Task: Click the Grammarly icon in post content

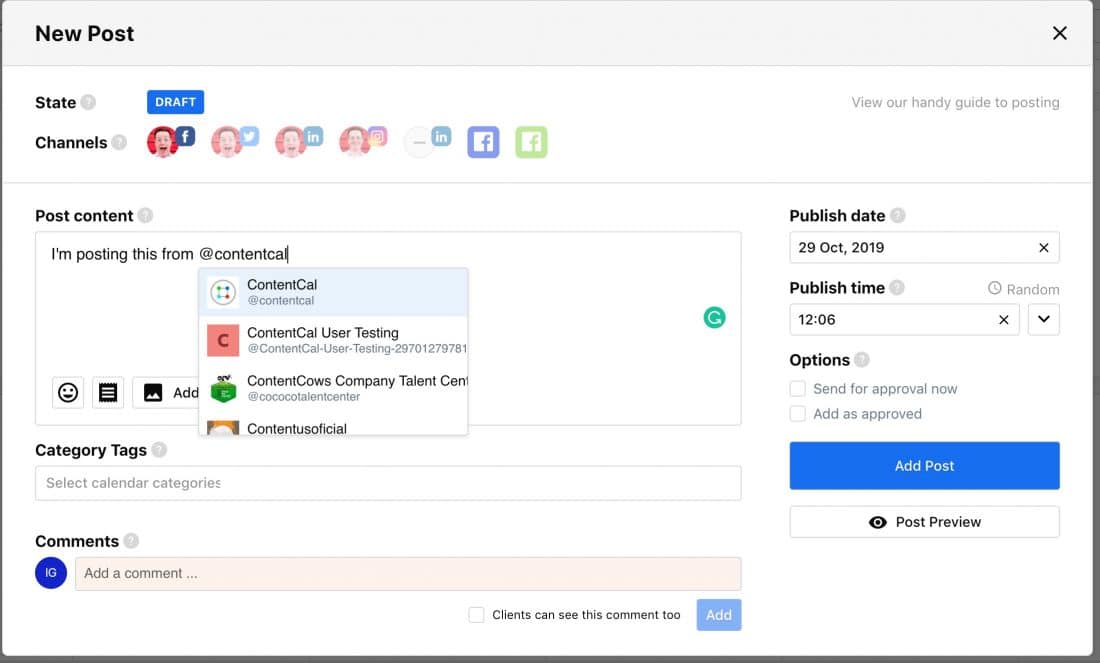Action: pos(714,318)
